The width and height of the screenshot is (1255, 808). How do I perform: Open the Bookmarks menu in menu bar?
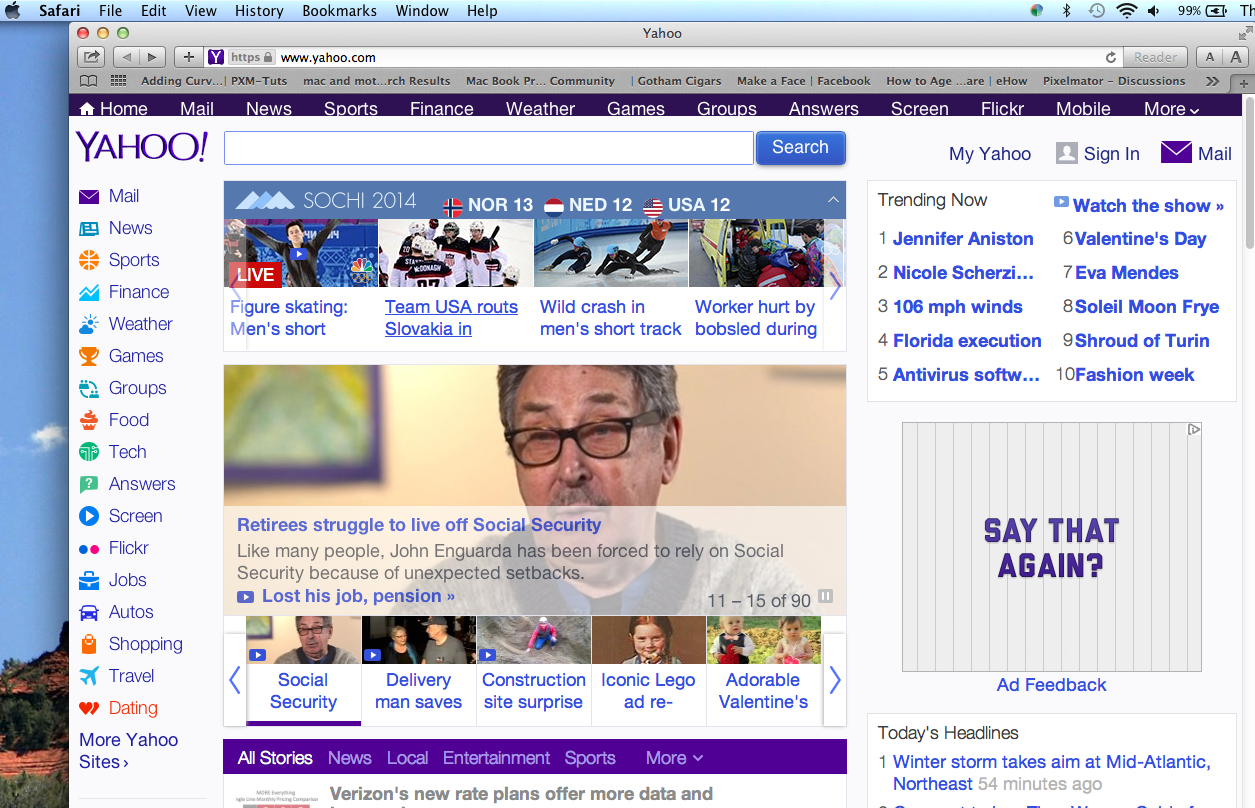[340, 11]
